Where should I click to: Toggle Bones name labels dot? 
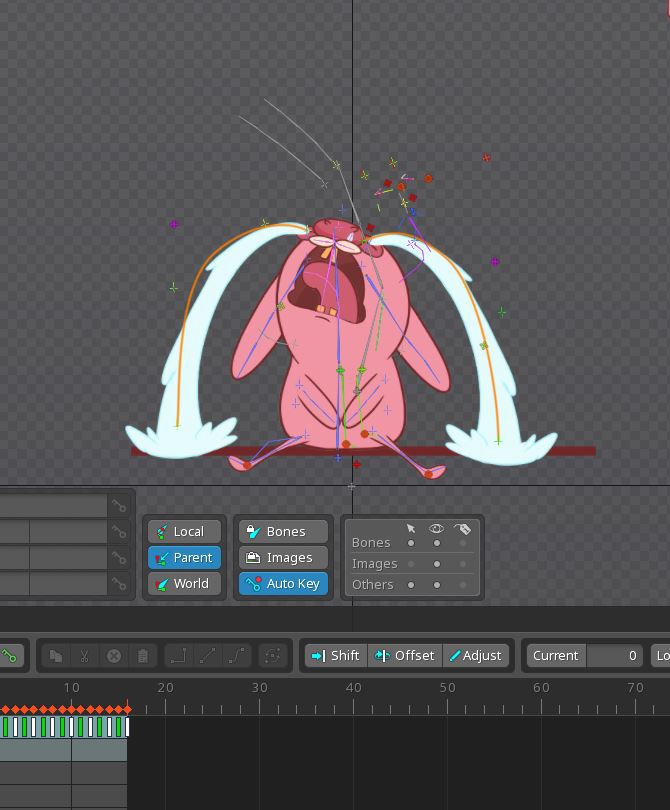coord(462,543)
